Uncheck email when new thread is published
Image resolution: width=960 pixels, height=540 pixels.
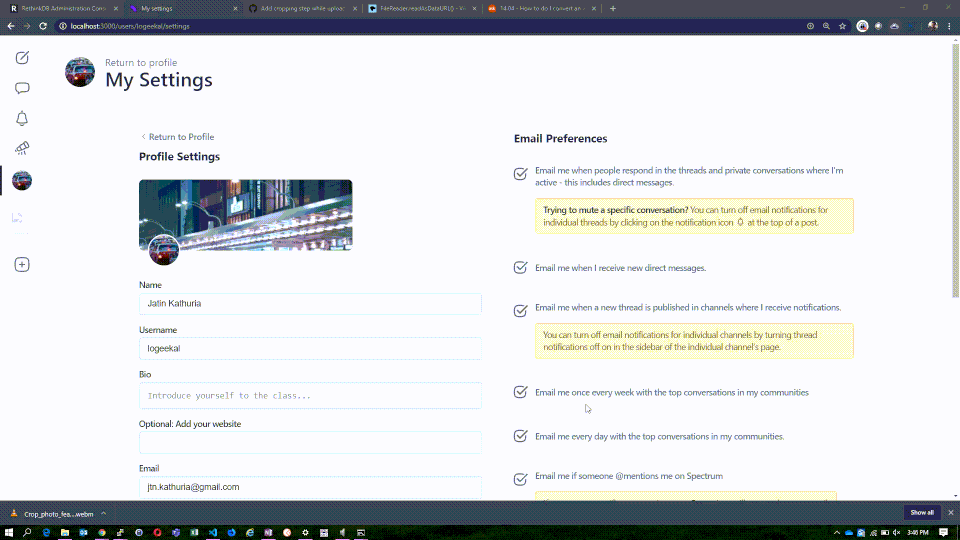coord(520,310)
